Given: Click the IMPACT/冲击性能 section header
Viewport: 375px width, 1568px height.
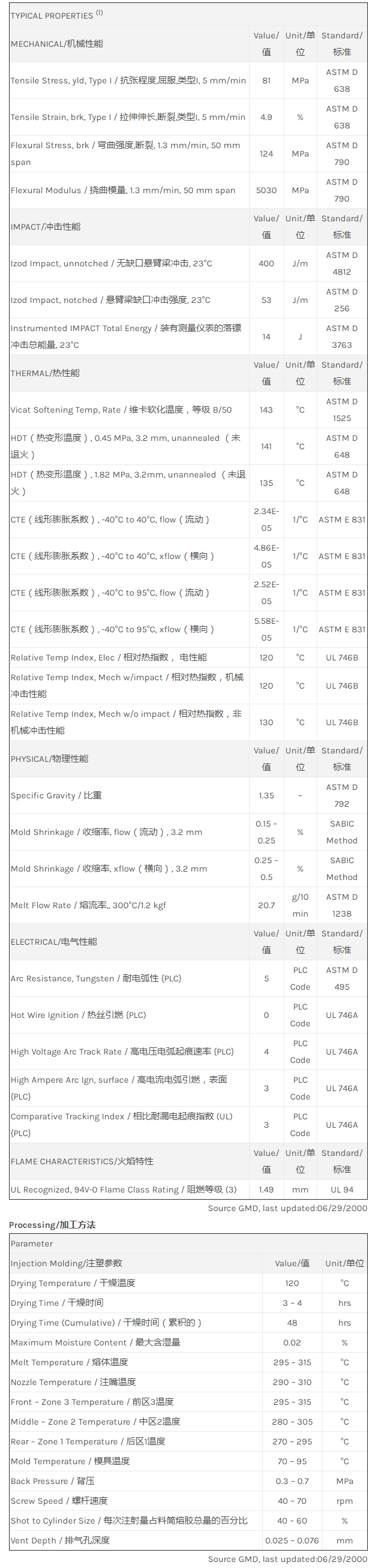Looking at the screenshot, I should (46, 226).
